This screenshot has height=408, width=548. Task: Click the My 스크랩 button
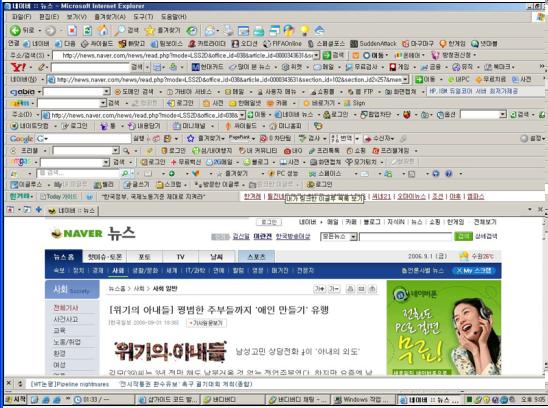(474, 271)
